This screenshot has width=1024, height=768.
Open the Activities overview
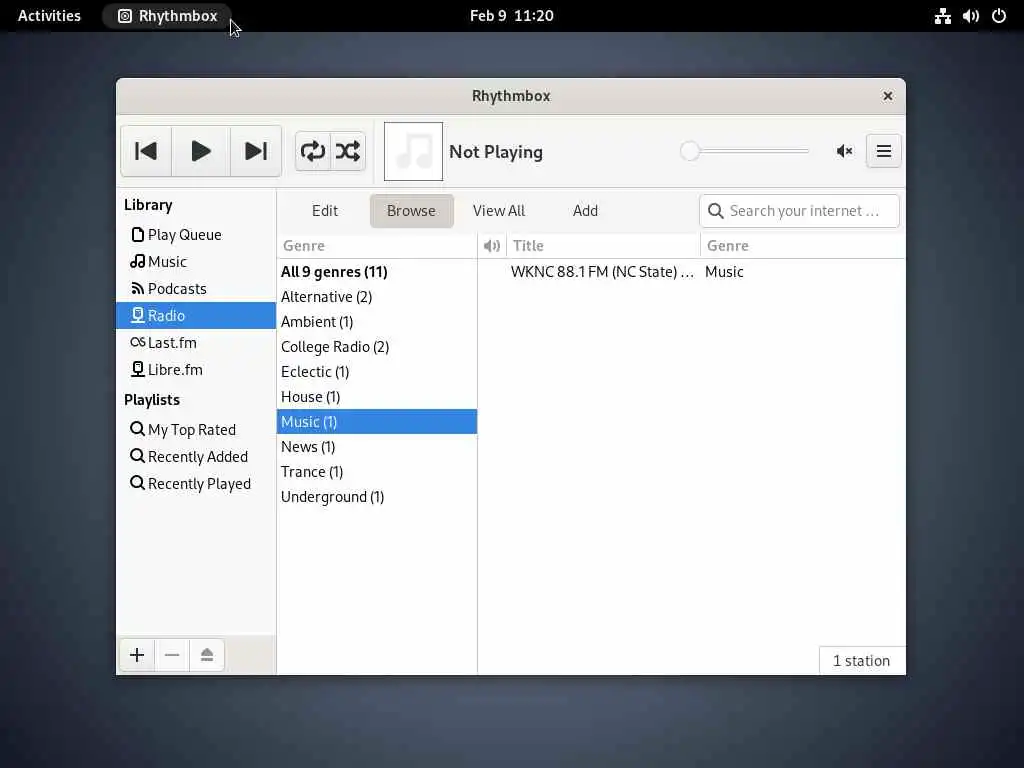(x=49, y=16)
